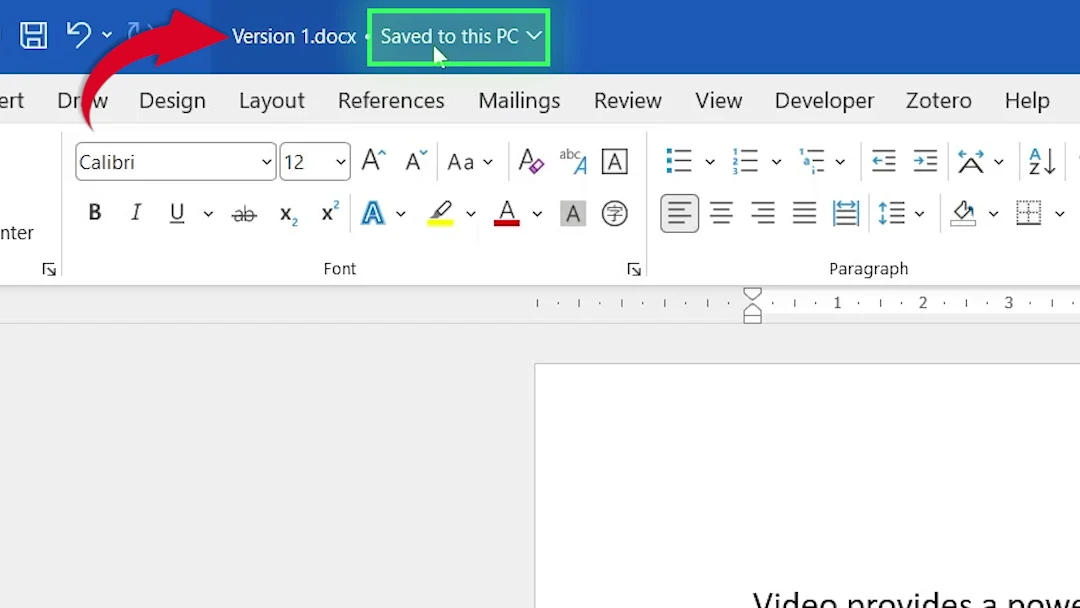This screenshot has height=608, width=1080.
Task: Toggle Italic formatting
Action: 136,213
